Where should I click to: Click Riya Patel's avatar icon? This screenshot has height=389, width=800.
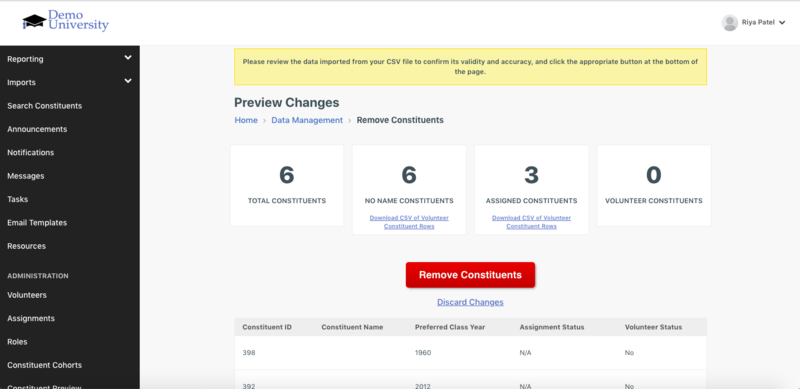[x=730, y=22]
